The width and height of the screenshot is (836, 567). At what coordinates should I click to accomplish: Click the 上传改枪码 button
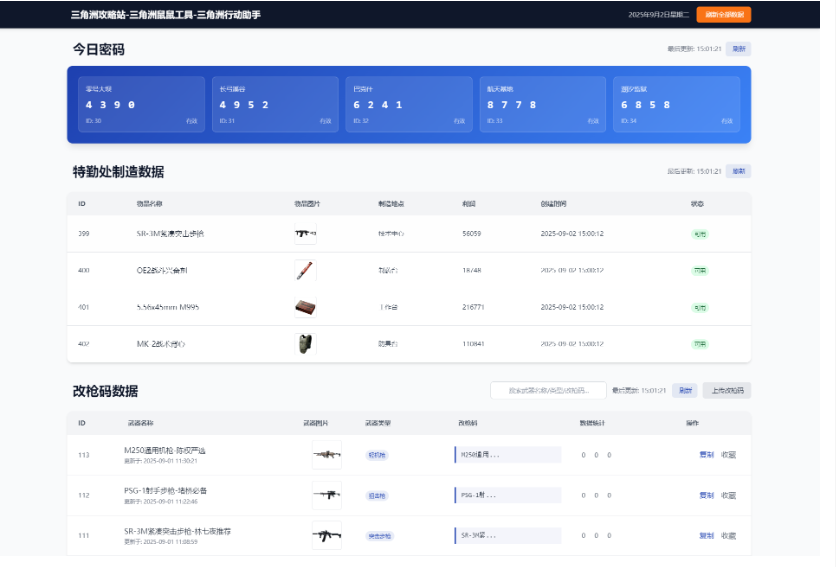[726, 391]
